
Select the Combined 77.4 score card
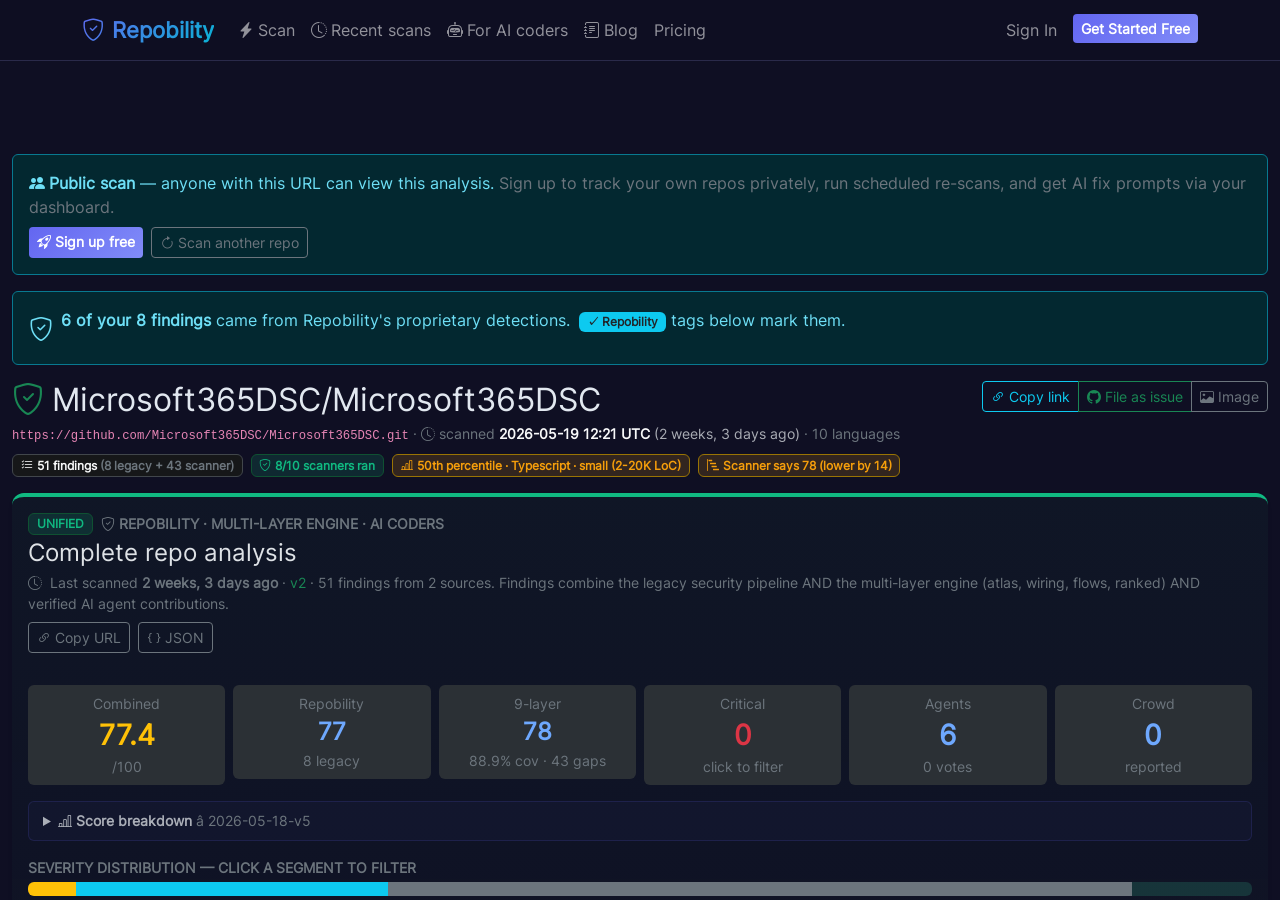tap(126, 735)
